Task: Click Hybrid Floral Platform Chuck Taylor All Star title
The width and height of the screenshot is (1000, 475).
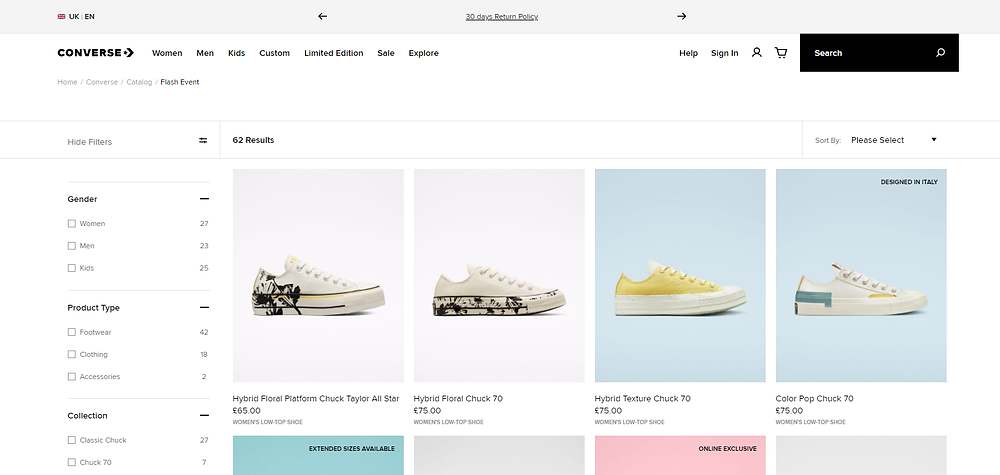Action: [316, 398]
